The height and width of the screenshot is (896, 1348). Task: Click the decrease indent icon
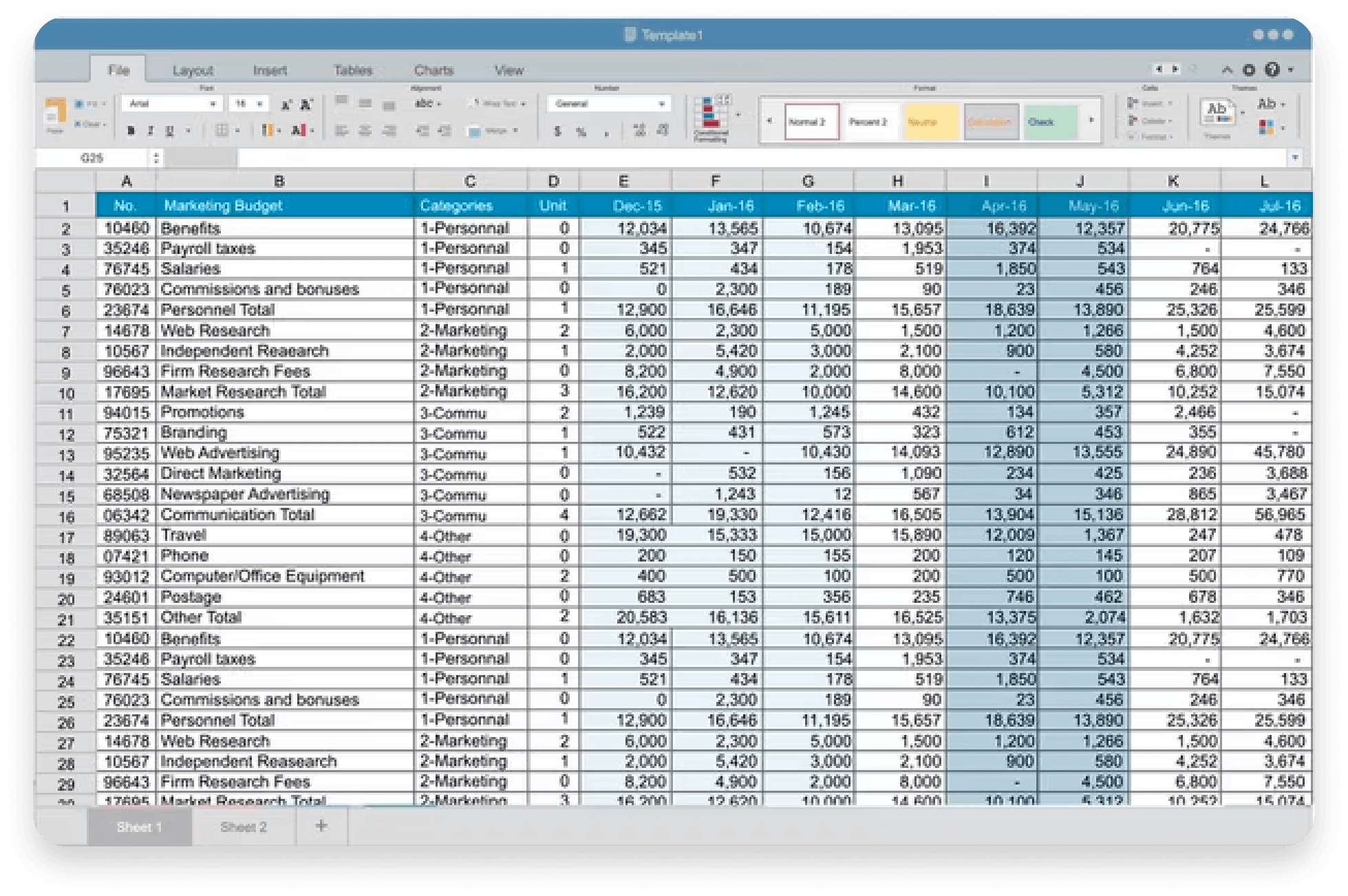422,130
